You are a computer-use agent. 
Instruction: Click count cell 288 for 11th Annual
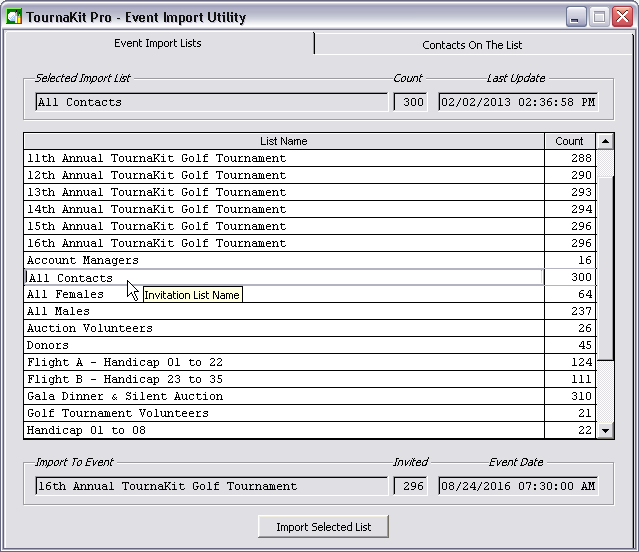click(x=570, y=158)
